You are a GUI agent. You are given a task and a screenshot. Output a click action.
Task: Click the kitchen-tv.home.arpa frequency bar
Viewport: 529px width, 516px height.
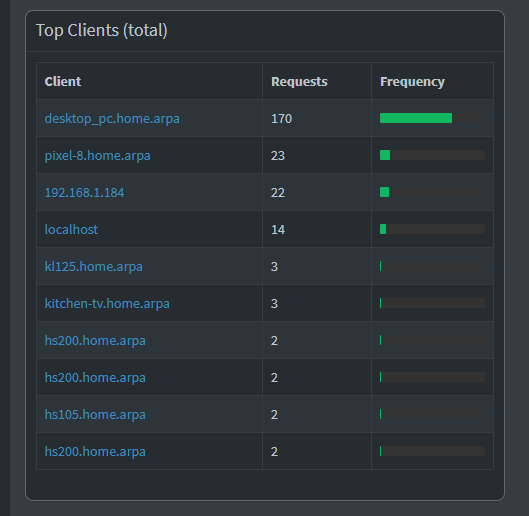(433, 303)
